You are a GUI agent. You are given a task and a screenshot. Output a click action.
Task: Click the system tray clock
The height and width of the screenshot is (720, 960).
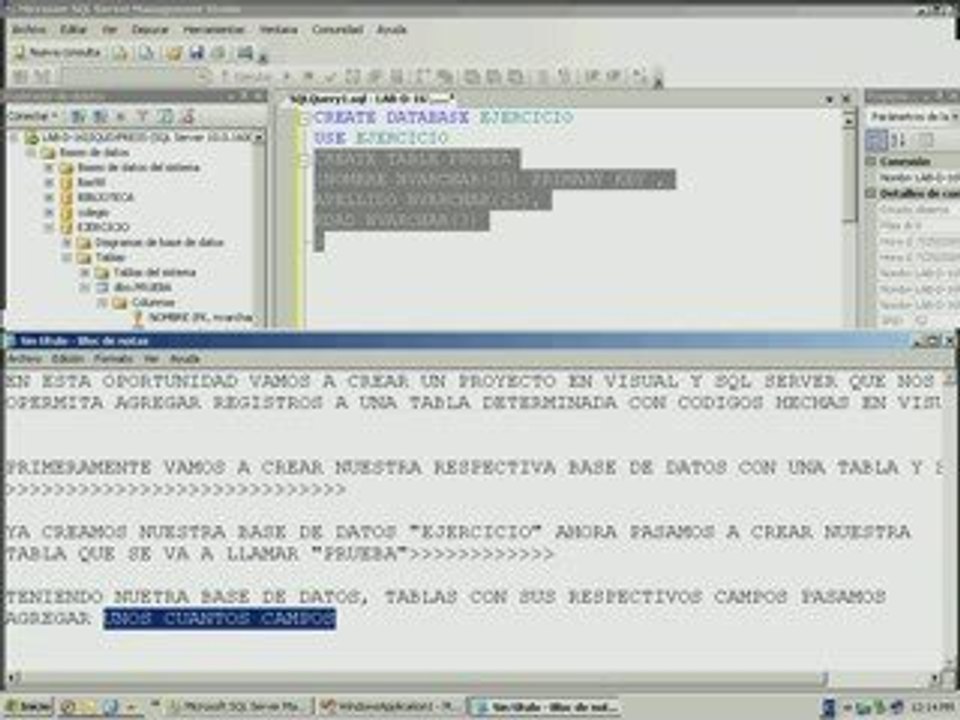point(932,707)
